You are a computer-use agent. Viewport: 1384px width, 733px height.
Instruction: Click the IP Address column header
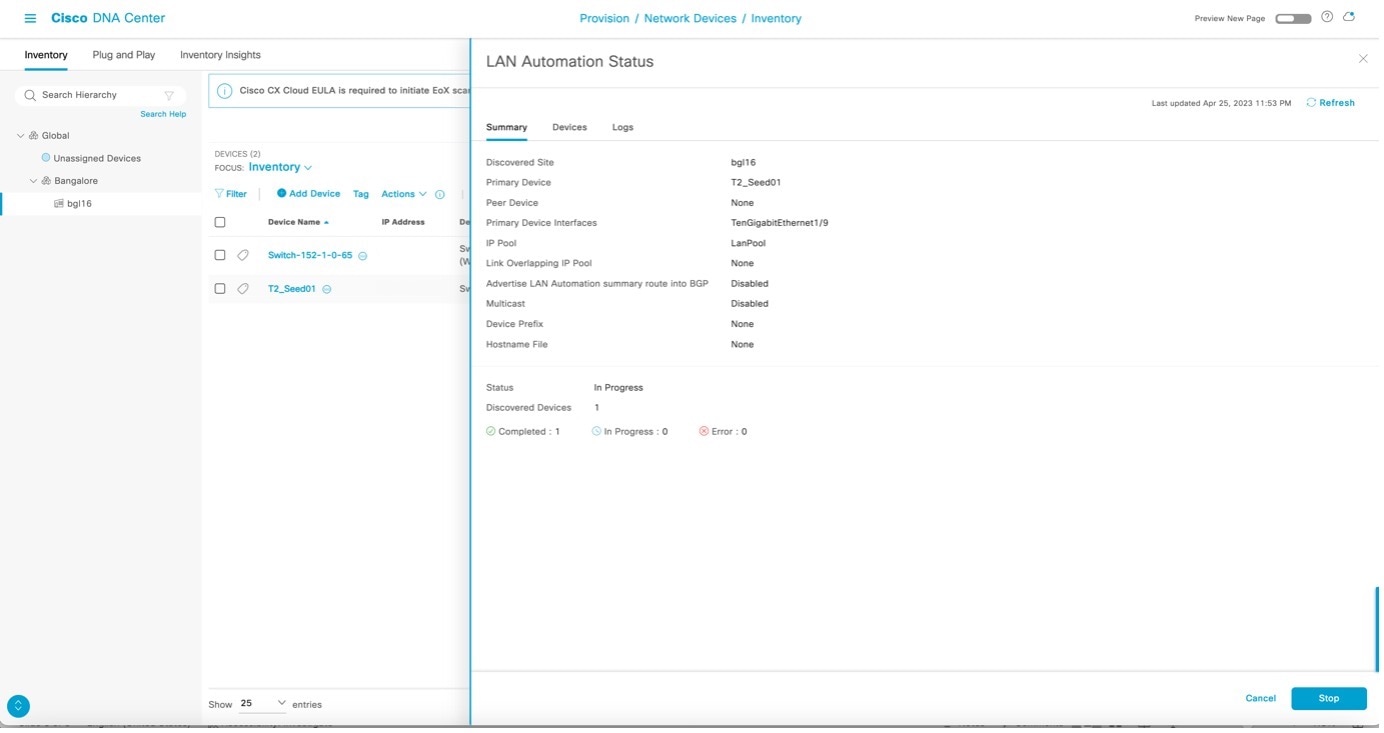tap(403, 222)
